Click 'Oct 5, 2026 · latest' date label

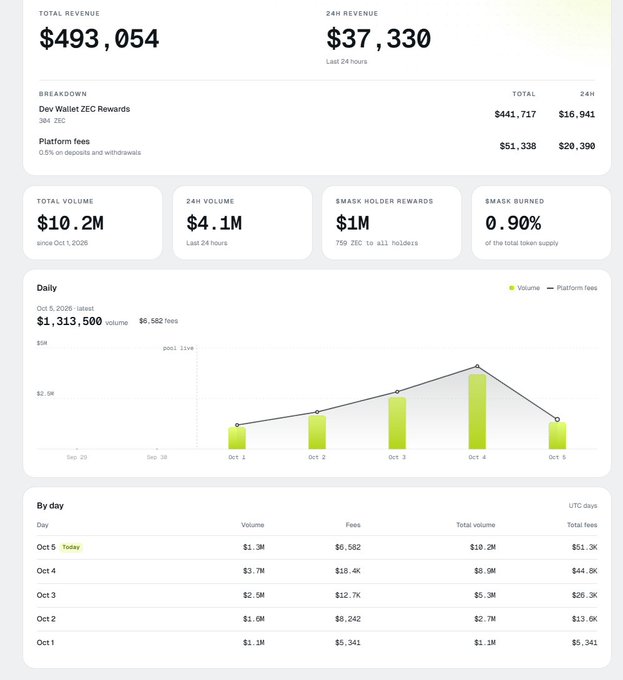pyautogui.click(x=65, y=308)
